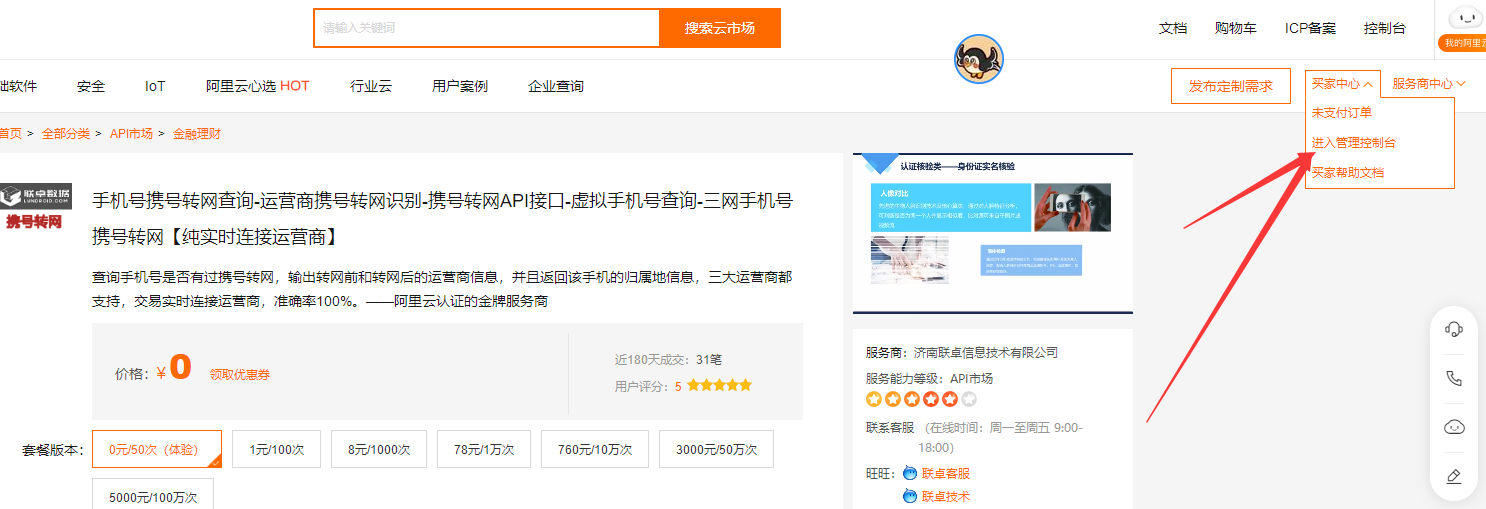This screenshot has width=1486, height=509.
Task: Select the 0元/50次（体验） package
Action: click(157, 449)
